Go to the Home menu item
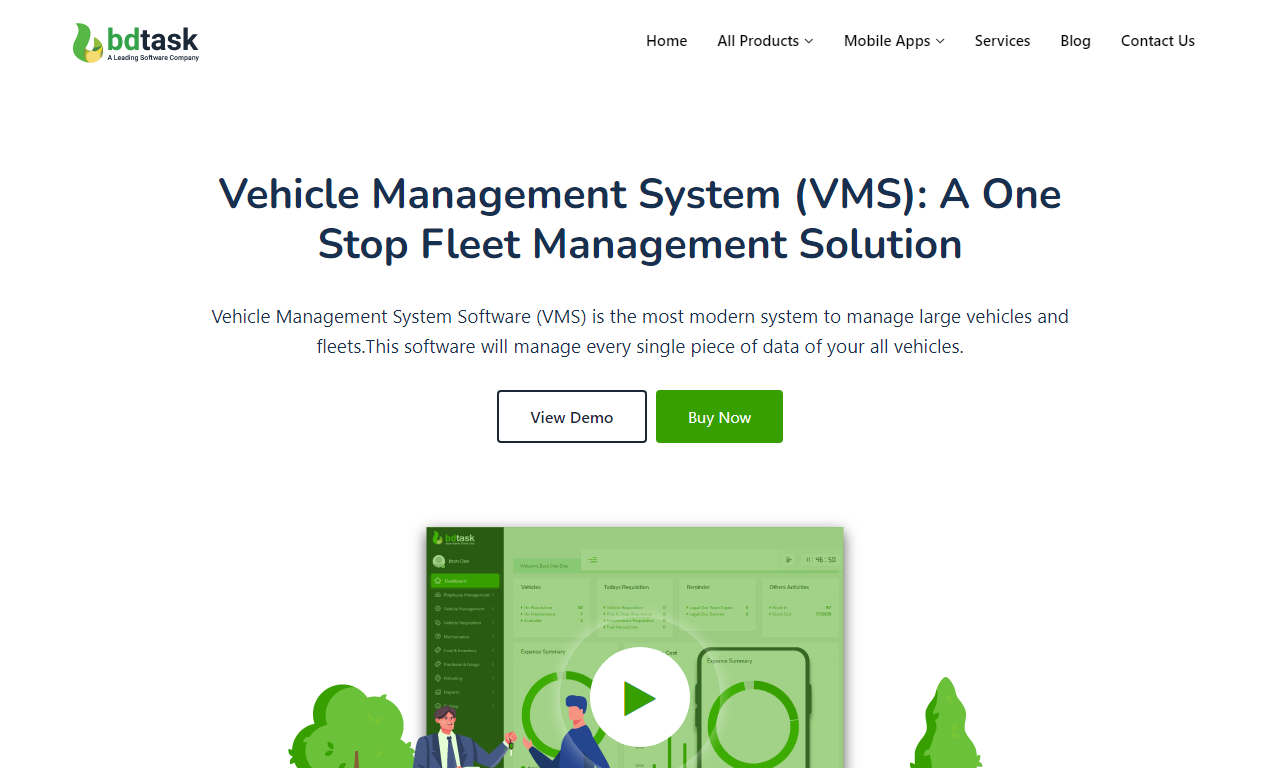The width and height of the screenshot is (1280, 768). [666, 41]
